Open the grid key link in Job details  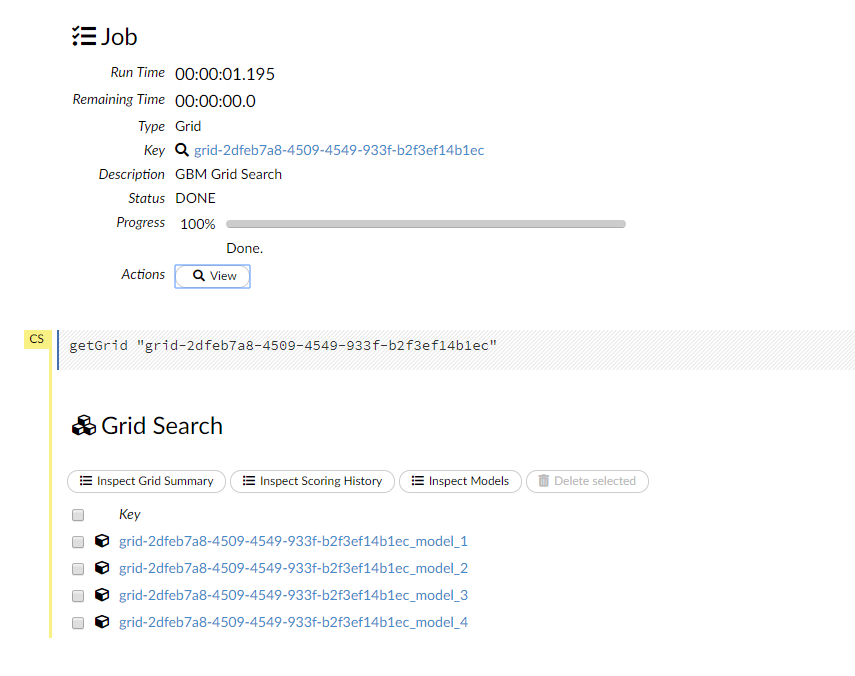(x=339, y=150)
